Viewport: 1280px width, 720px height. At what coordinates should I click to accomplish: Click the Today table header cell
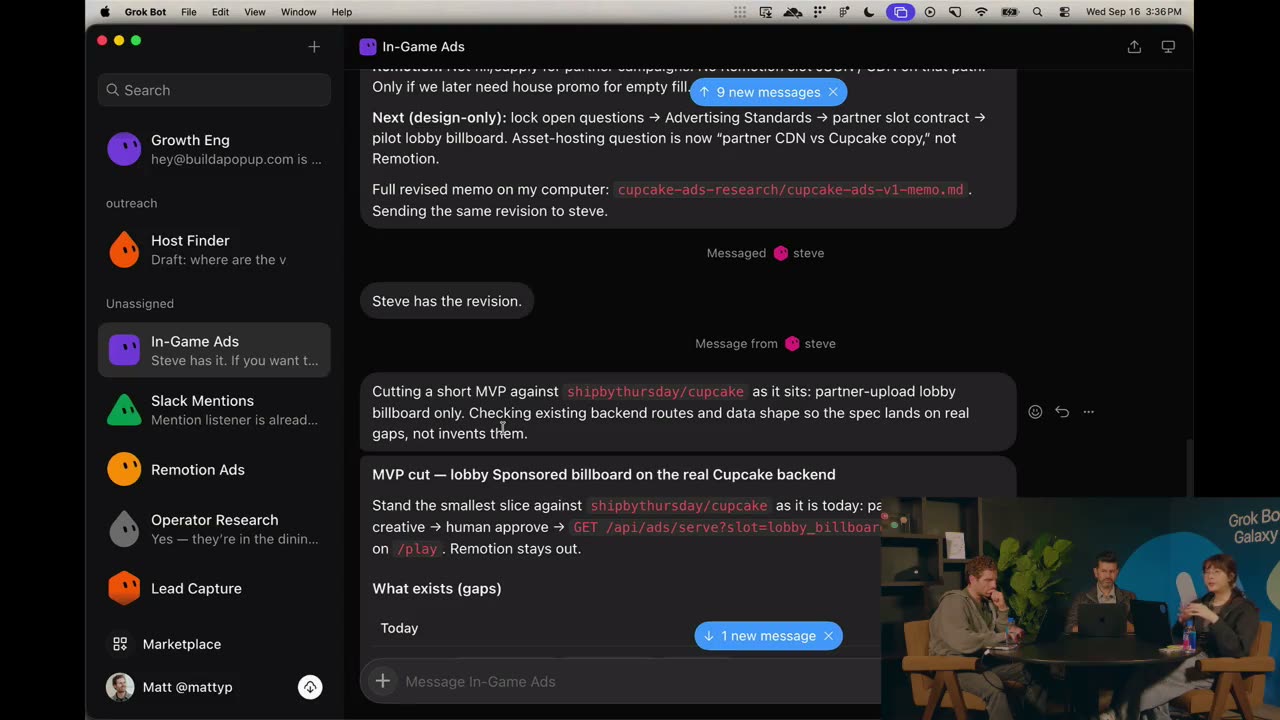click(399, 628)
